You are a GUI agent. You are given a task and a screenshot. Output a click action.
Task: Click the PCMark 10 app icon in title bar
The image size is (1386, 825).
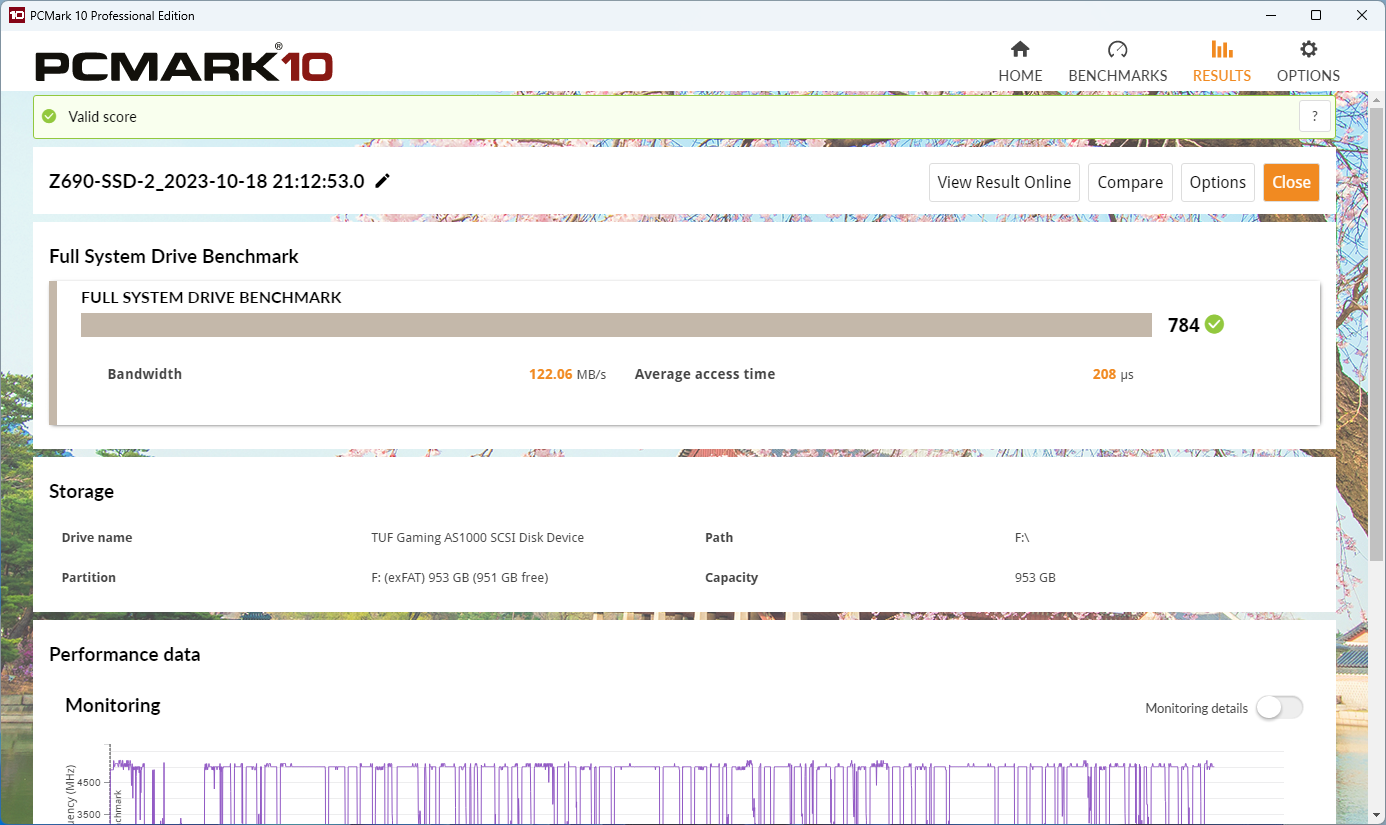coord(16,15)
